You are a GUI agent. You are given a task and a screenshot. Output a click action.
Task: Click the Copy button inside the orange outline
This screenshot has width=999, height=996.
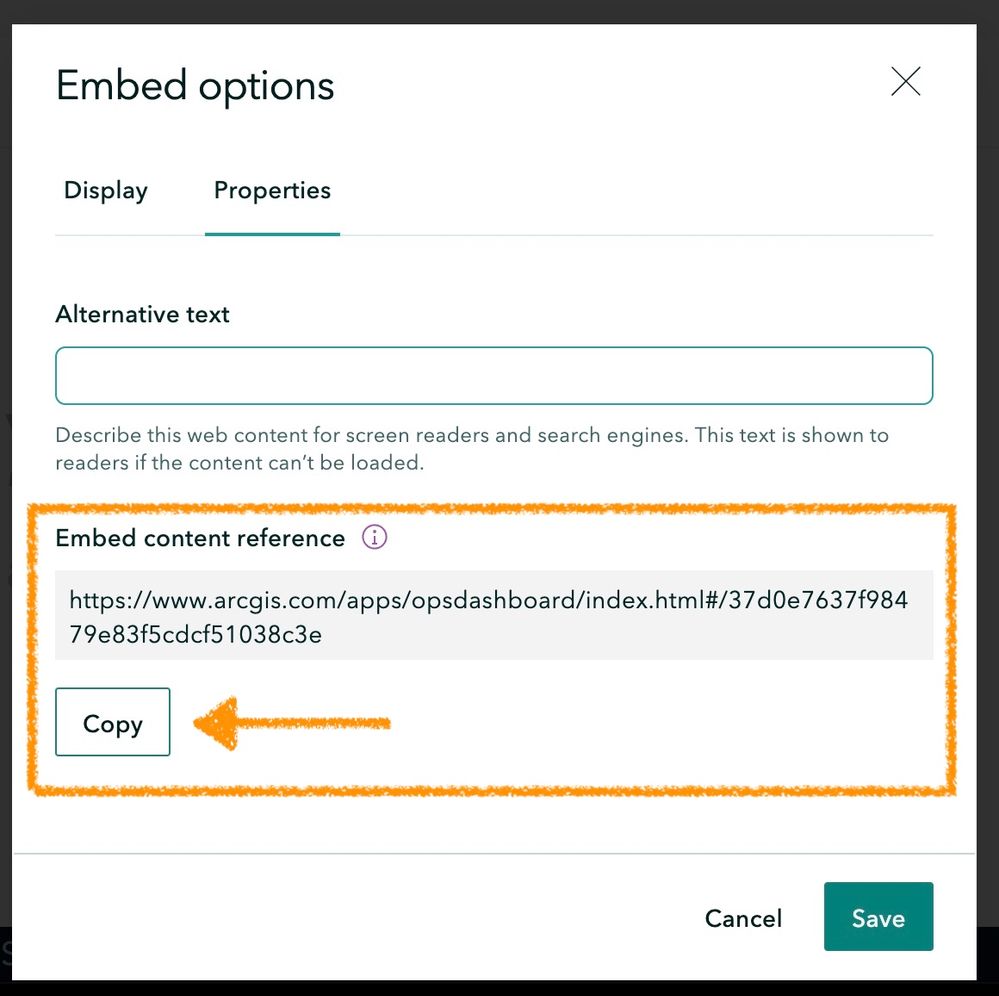112,722
